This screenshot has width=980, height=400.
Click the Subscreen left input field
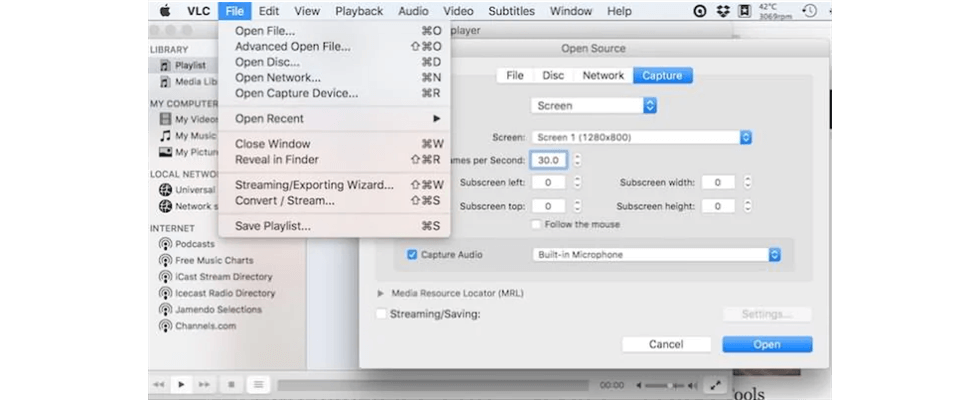click(x=549, y=182)
